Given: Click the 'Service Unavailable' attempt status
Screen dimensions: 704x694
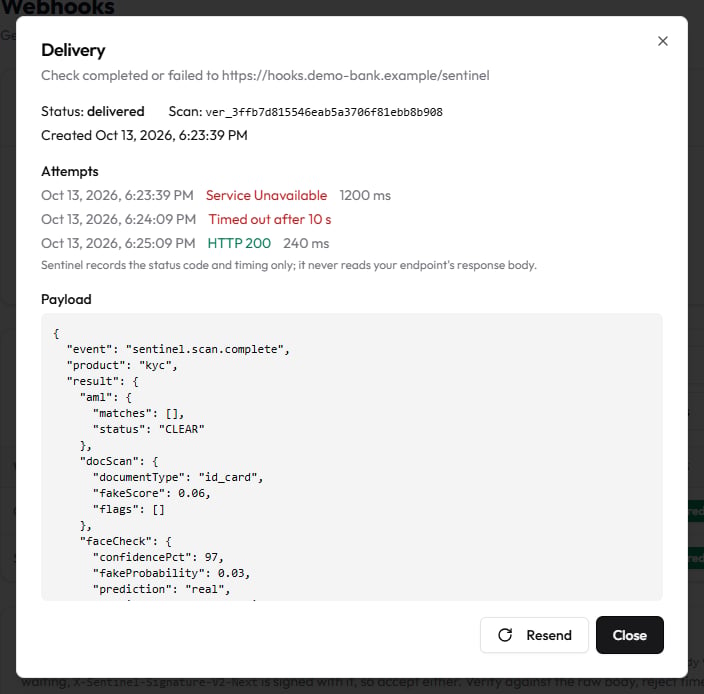Looking at the screenshot, I should click(x=266, y=195).
